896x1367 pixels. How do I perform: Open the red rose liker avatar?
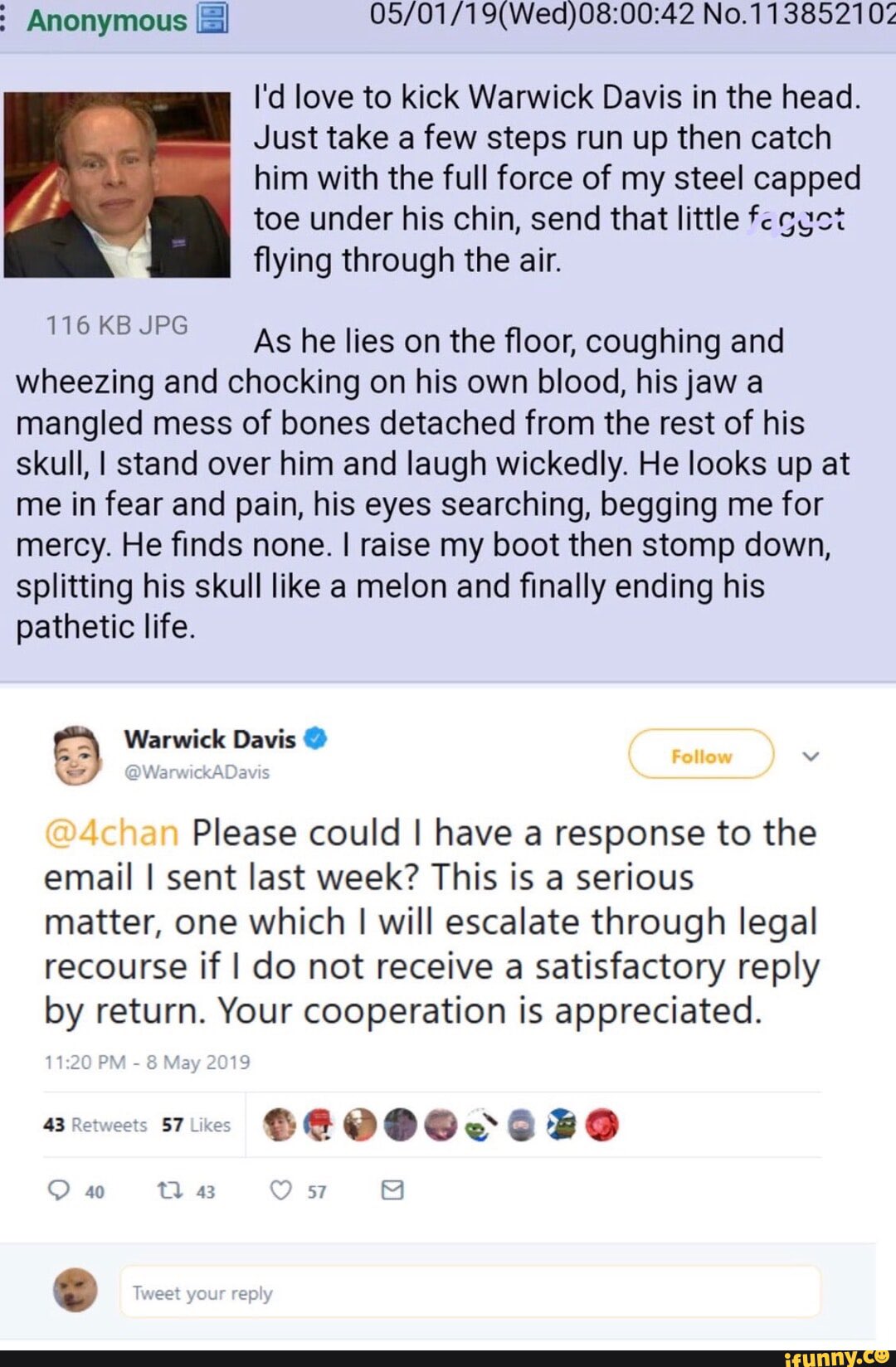pyautogui.click(x=602, y=1126)
